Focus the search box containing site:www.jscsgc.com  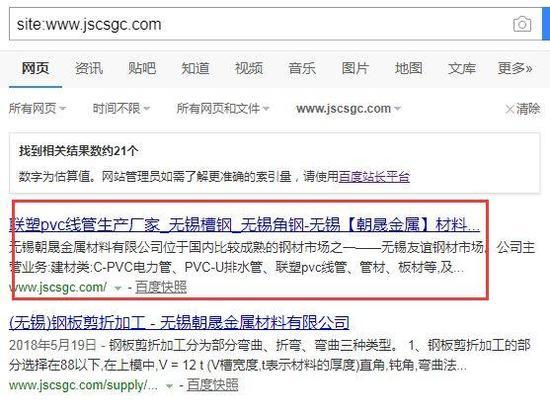click(275, 24)
